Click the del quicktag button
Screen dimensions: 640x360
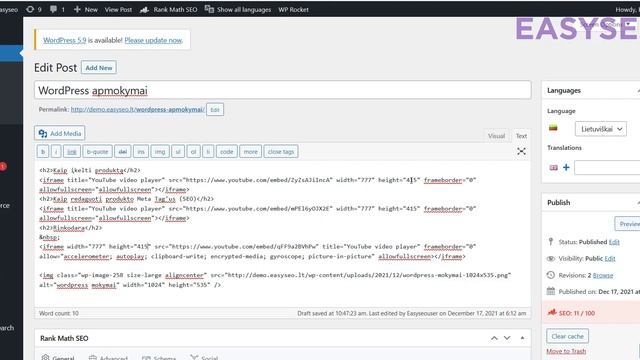[122, 151]
